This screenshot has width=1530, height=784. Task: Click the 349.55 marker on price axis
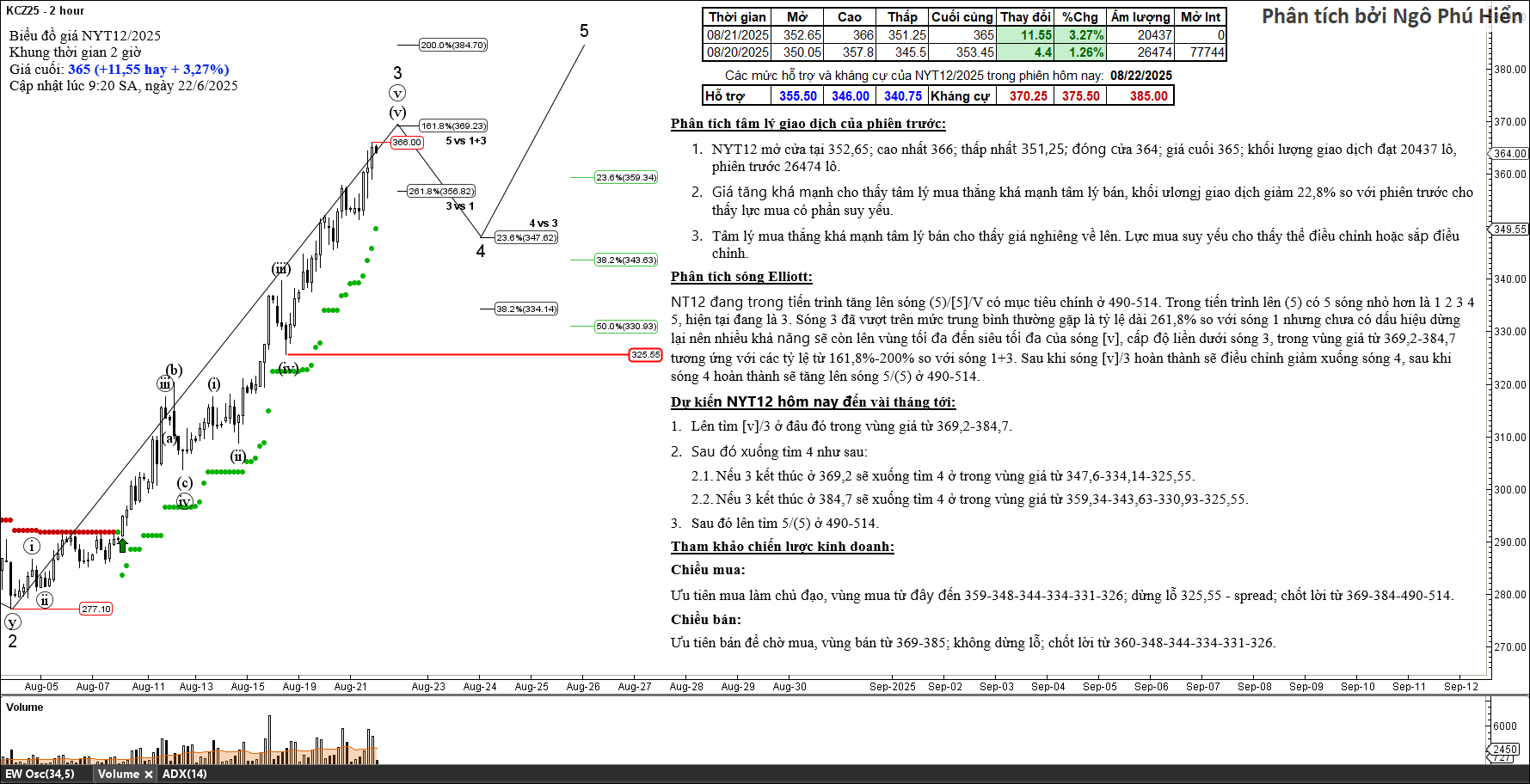click(x=1509, y=230)
